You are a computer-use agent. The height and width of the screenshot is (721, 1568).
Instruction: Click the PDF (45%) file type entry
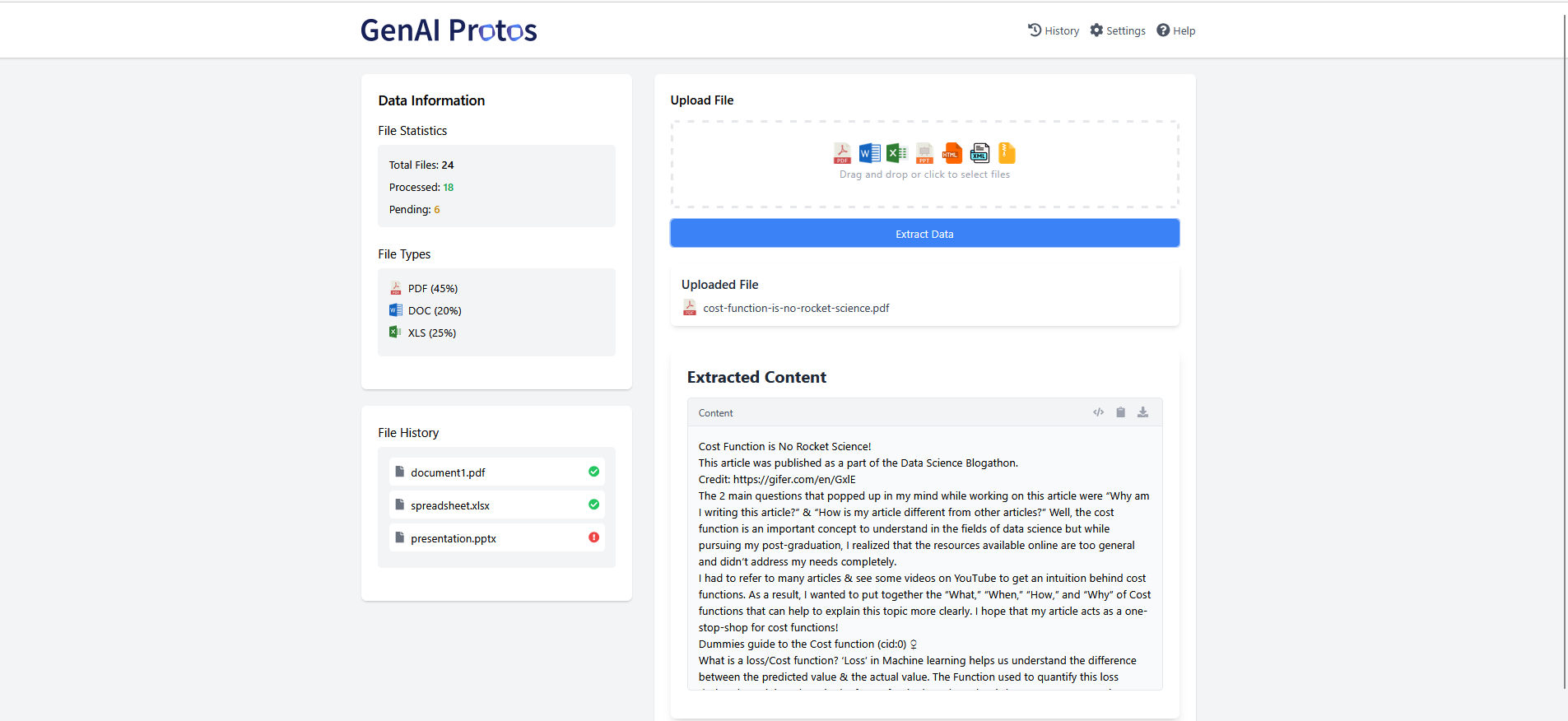(424, 288)
